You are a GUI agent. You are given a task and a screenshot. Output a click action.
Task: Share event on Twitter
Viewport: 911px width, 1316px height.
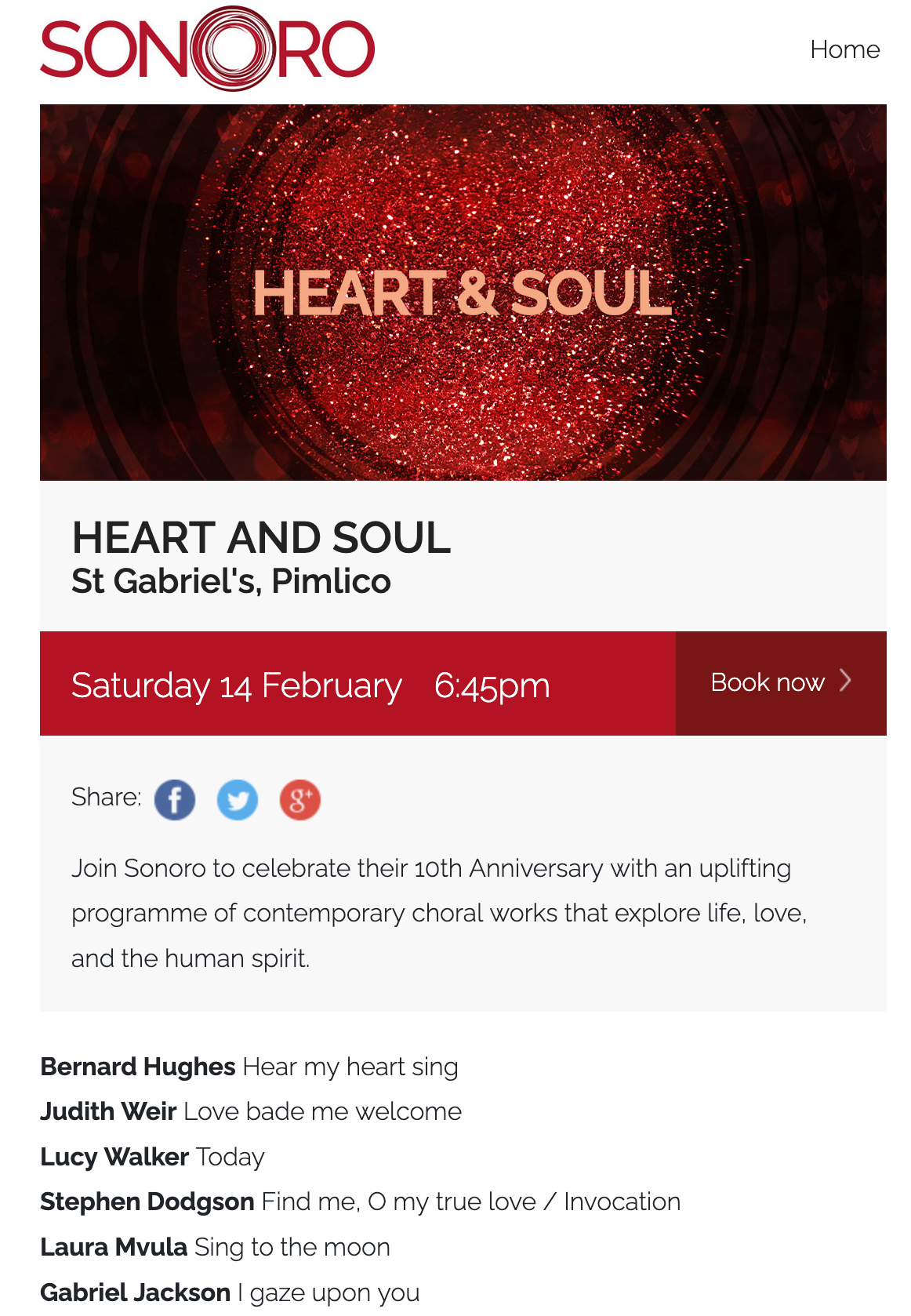coord(238,800)
